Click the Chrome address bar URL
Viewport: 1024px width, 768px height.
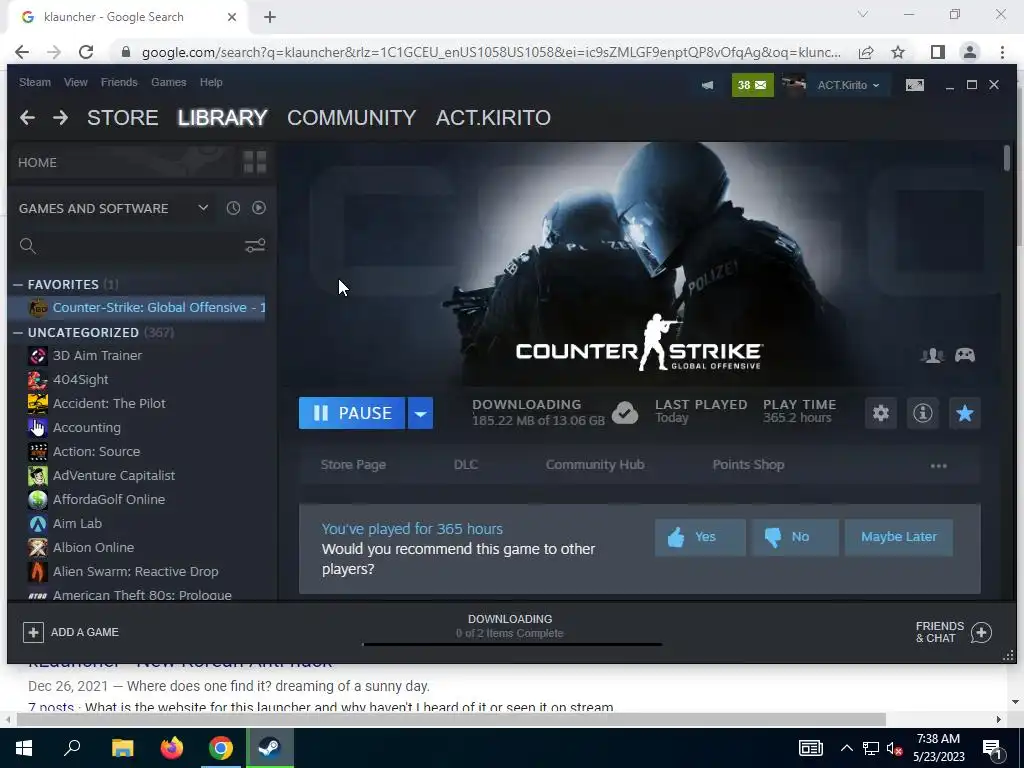click(x=491, y=52)
